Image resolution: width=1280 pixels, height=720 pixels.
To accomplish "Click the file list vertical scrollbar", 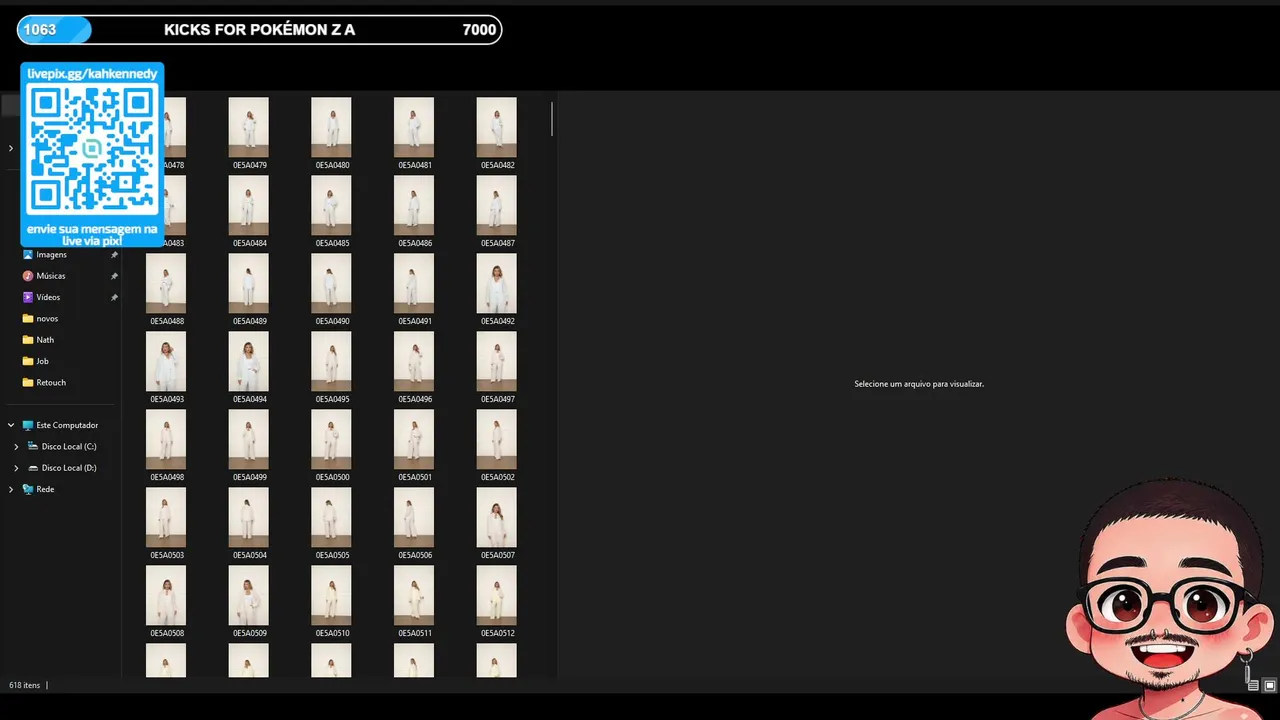I will (x=551, y=119).
